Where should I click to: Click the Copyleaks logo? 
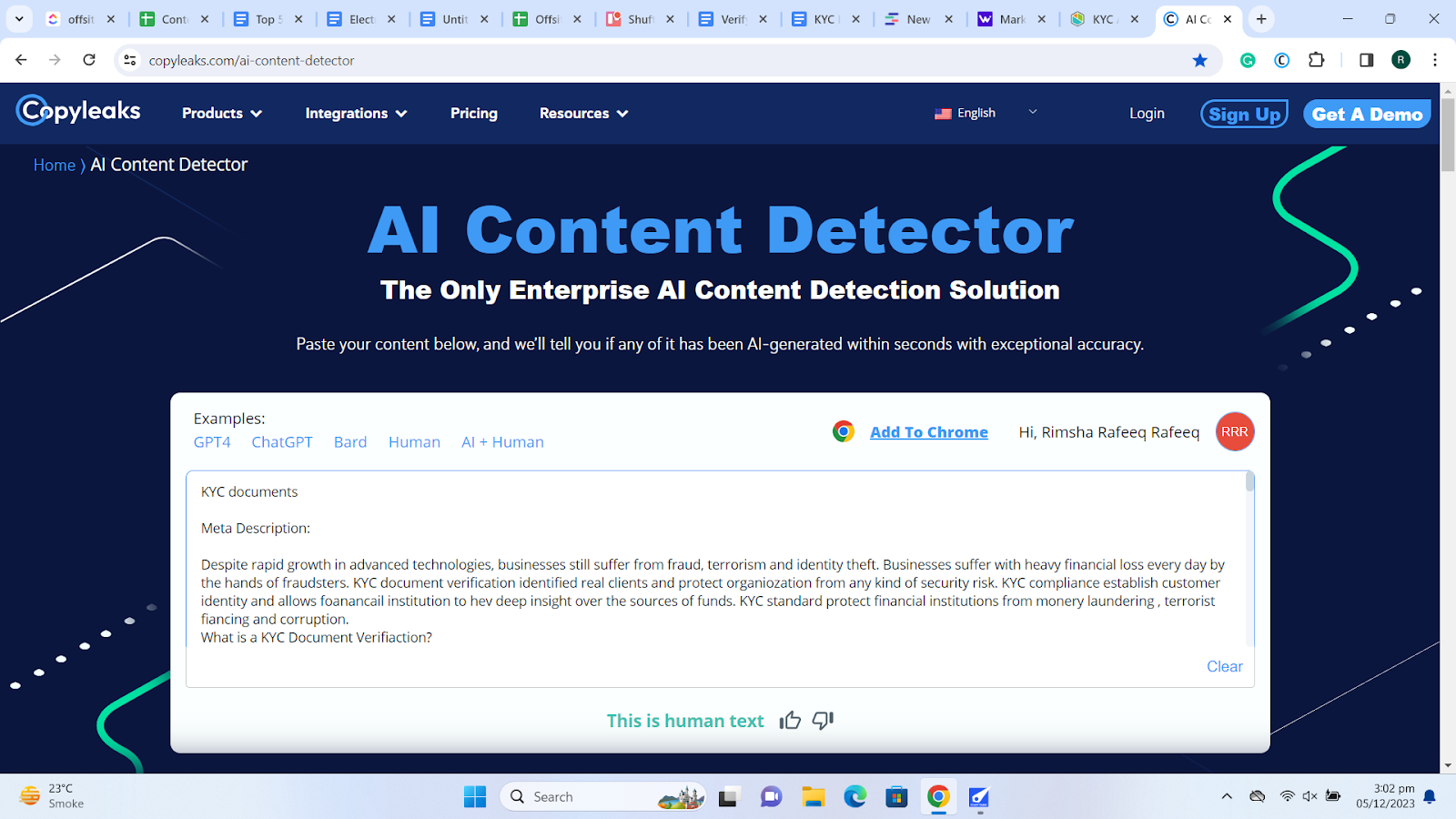click(78, 111)
